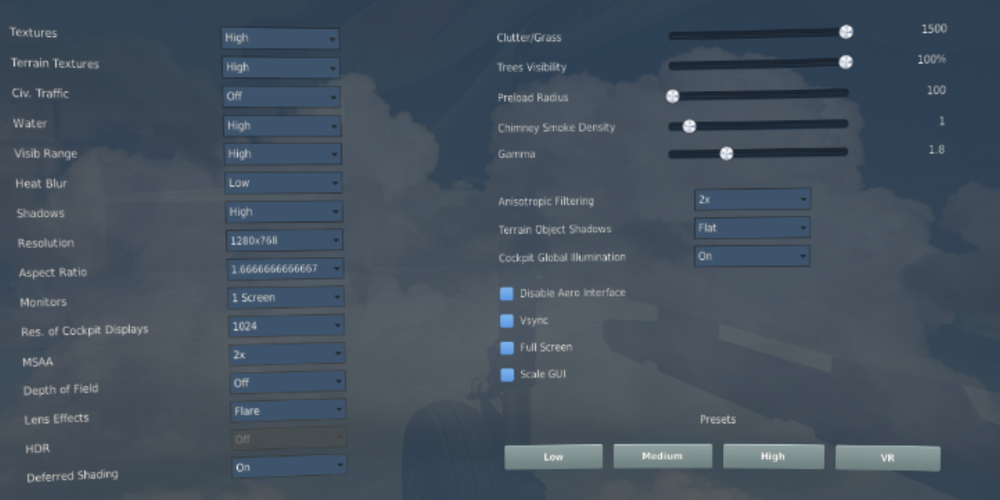Enable the Vsync checkbox
1000x500 pixels.
[x=507, y=321]
